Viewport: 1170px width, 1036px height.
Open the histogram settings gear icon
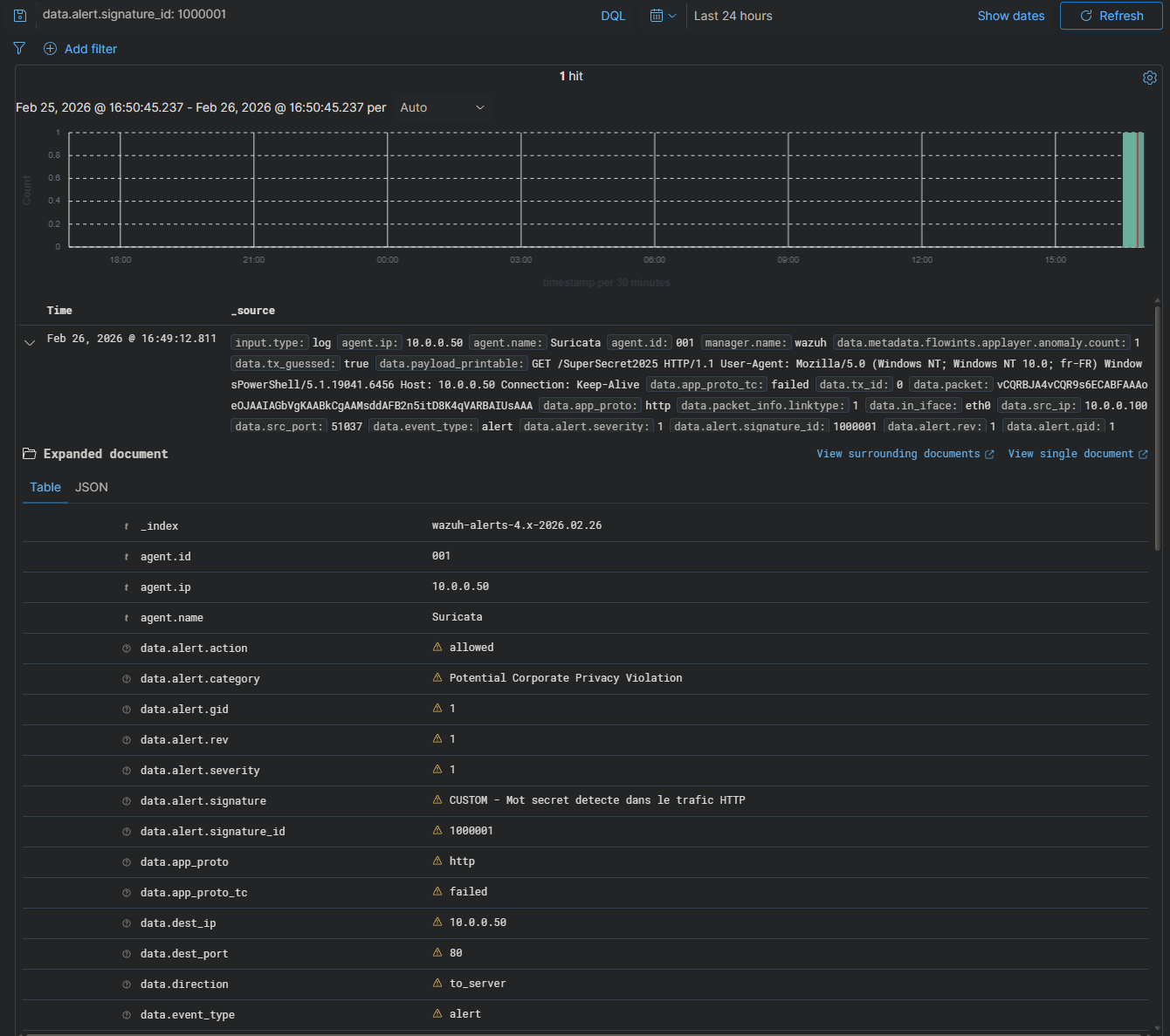(1150, 78)
